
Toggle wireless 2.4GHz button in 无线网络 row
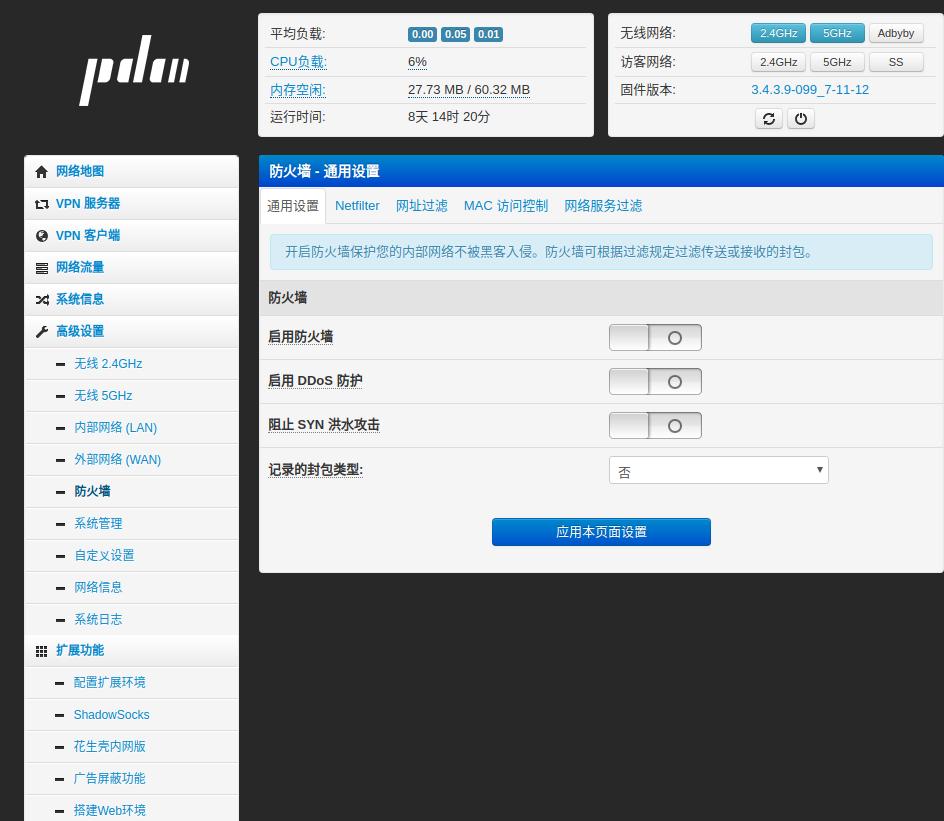778,33
